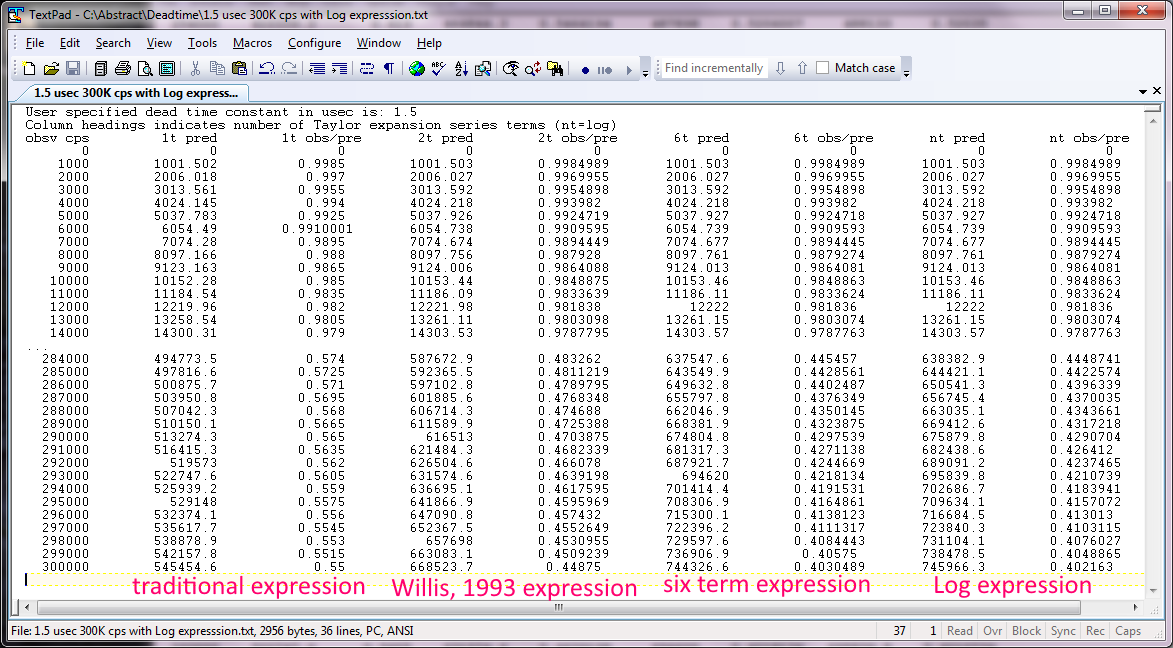Click the Paste clipboard icon

point(239,69)
